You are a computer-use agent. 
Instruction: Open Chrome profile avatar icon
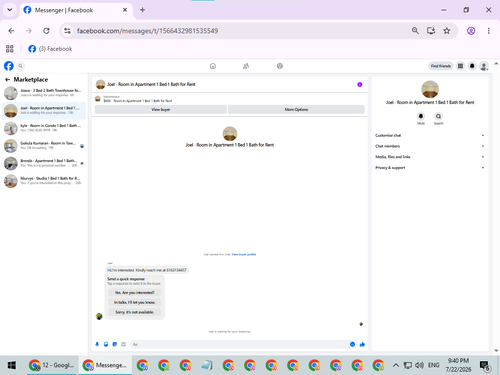[x=471, y=31]
